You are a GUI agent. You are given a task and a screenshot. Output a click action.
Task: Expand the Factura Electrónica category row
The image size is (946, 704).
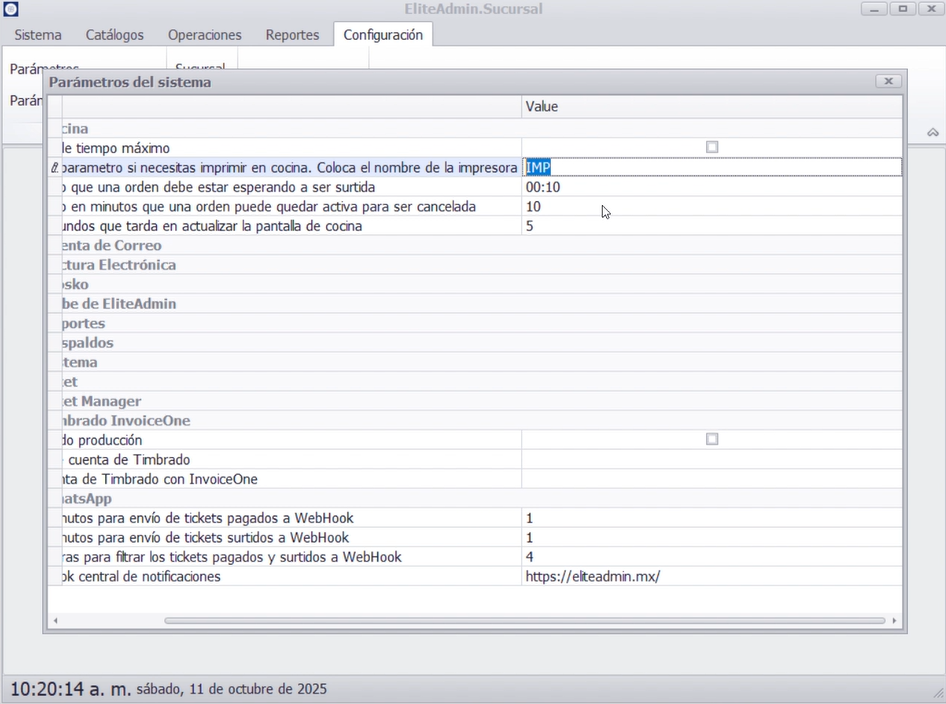click(x=116, y=265)
